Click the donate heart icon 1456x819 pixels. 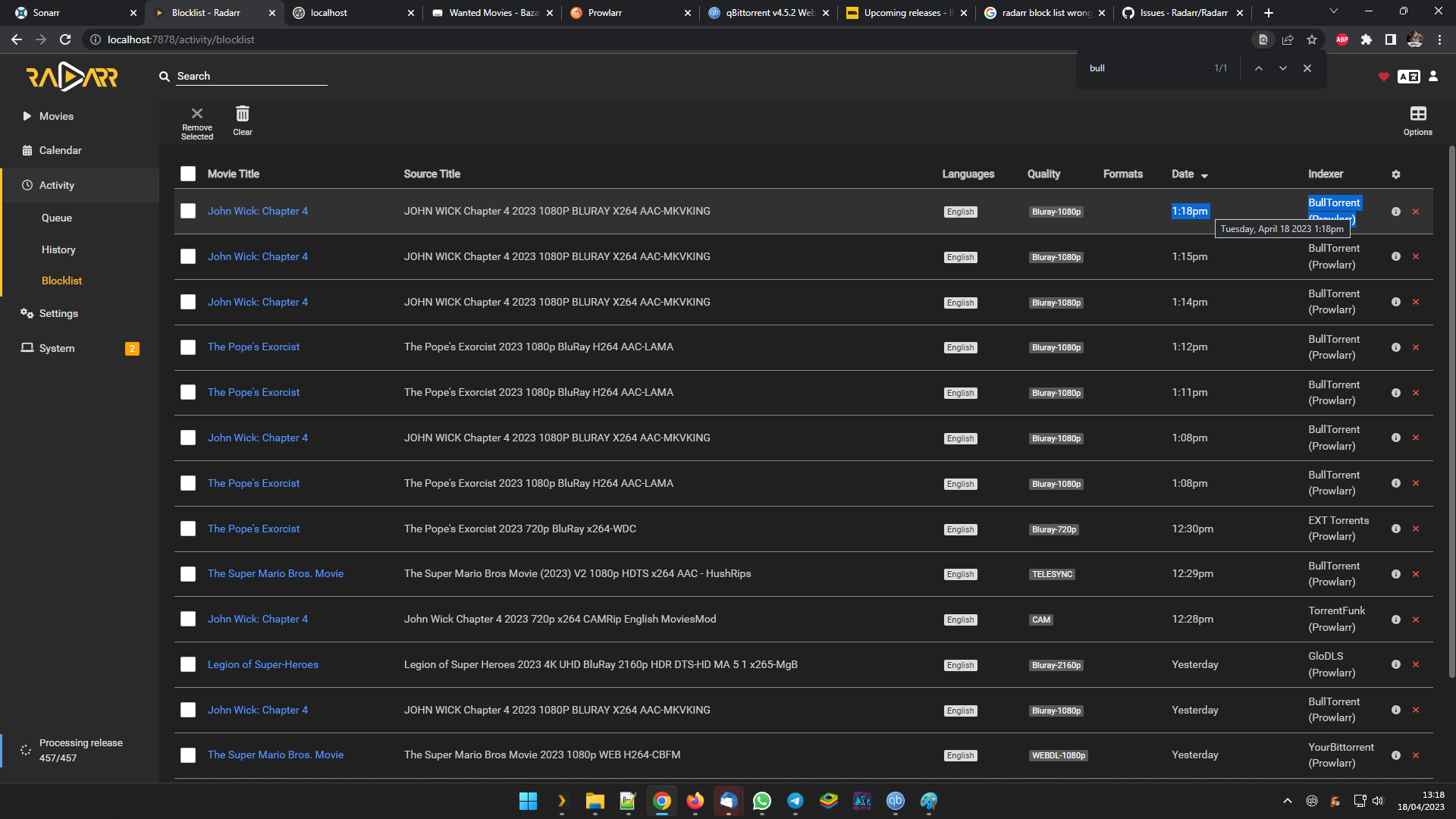click(x=1383, y=77)
